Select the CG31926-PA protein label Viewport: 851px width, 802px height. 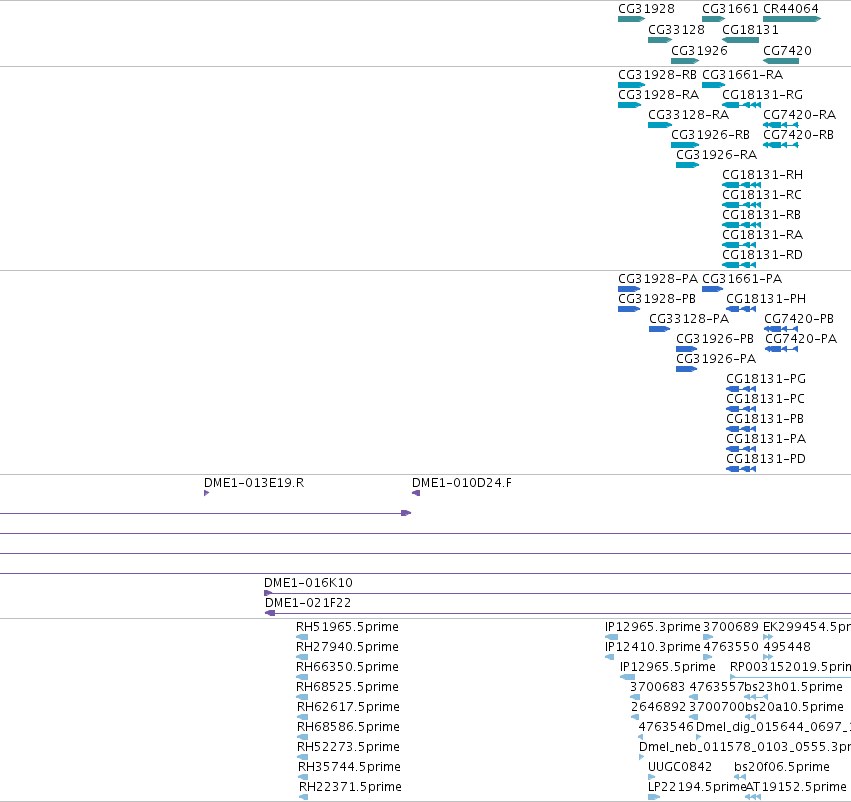point(716,359)
